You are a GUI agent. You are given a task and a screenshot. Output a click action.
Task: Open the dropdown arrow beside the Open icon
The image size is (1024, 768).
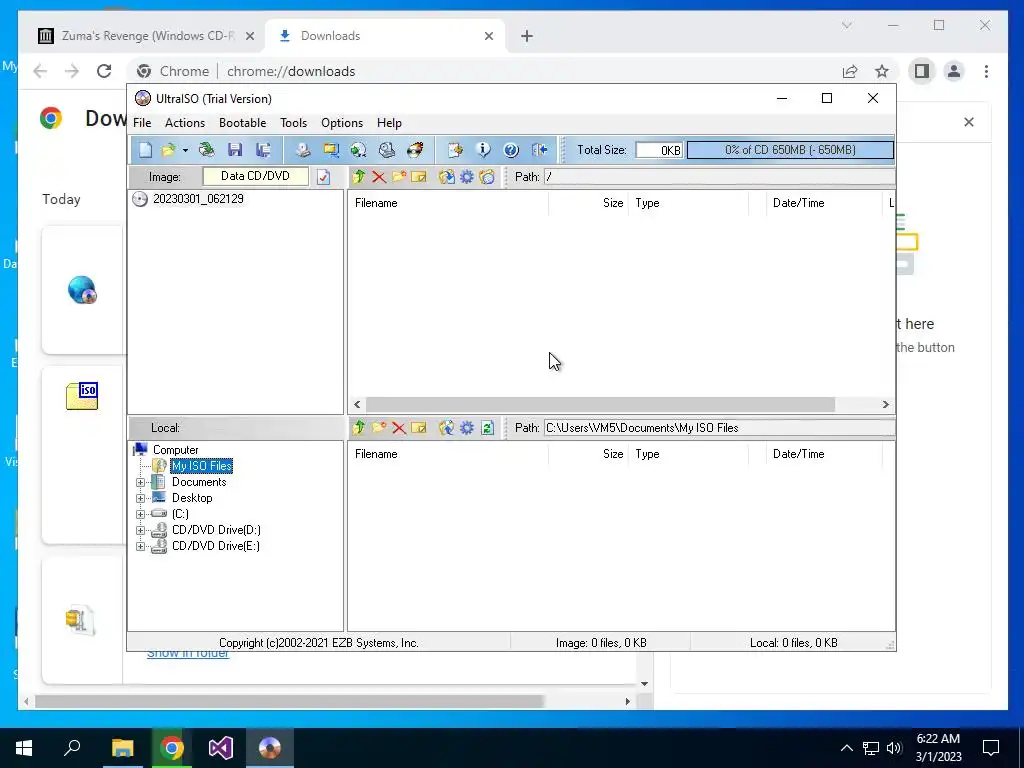[185, 151]
